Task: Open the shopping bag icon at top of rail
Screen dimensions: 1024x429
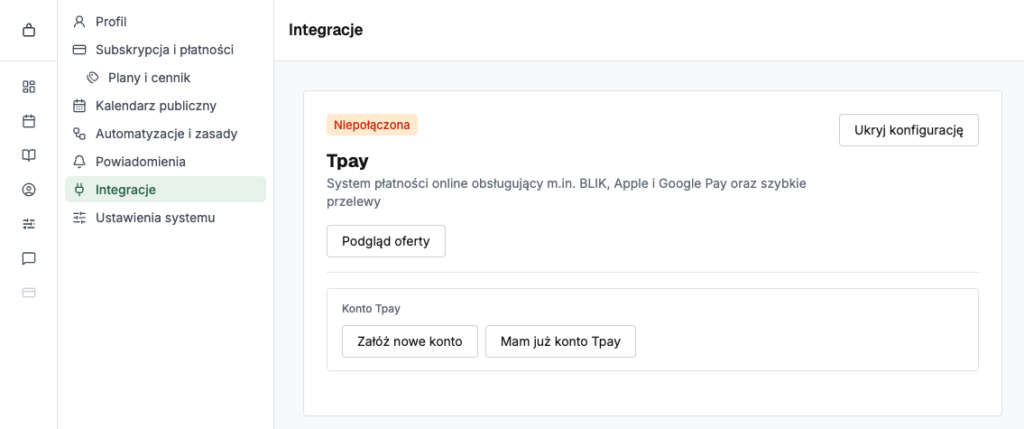Action: pyautogui.click(x=29, y=30)
